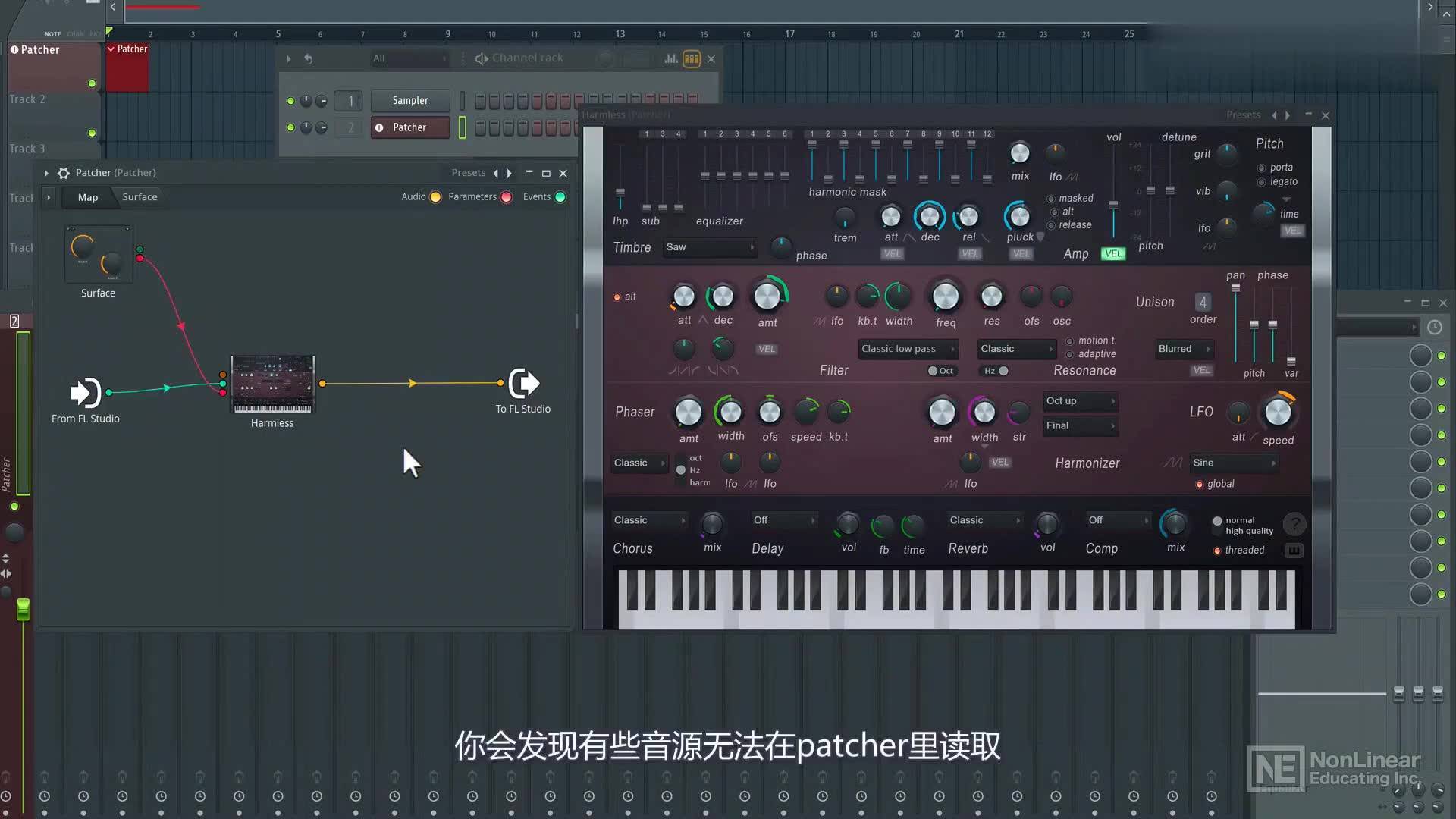Click the "To FL Studio" output node
Image resolution: width=1456 pixels, height=819 pixels.
coord(522,383)
